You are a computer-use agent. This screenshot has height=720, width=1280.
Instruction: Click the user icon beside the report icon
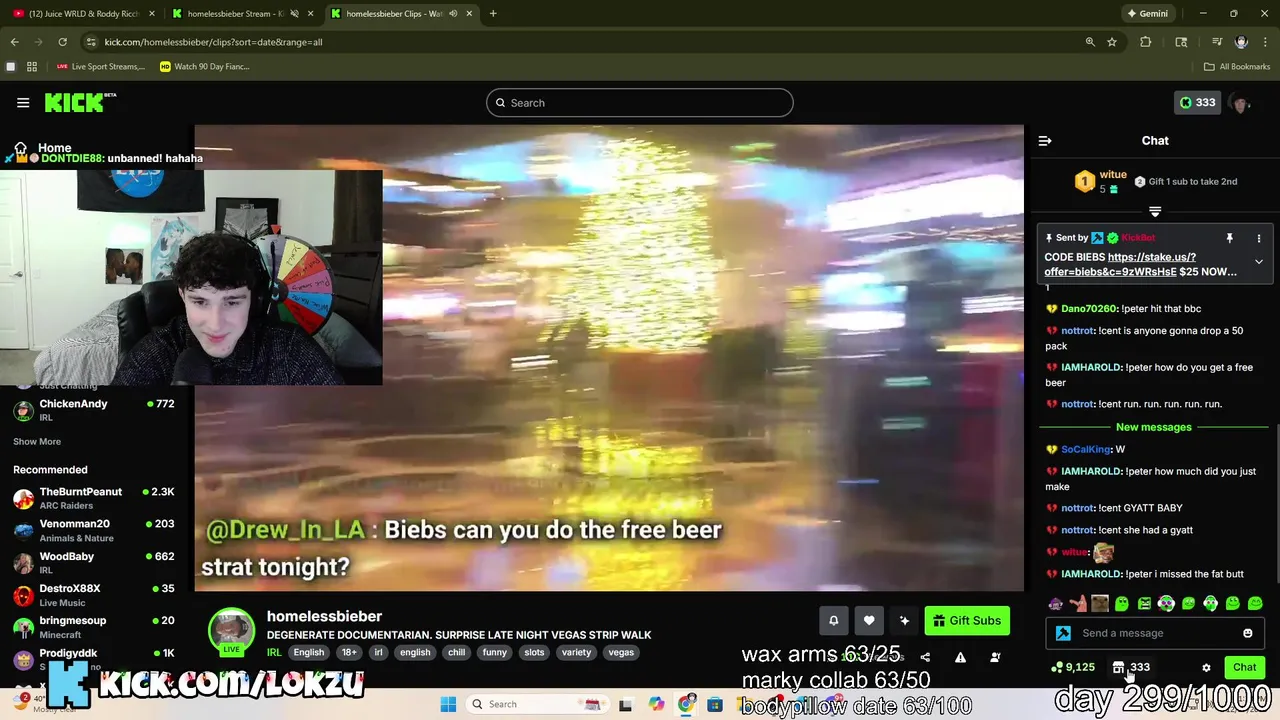[x=995, y=658]
